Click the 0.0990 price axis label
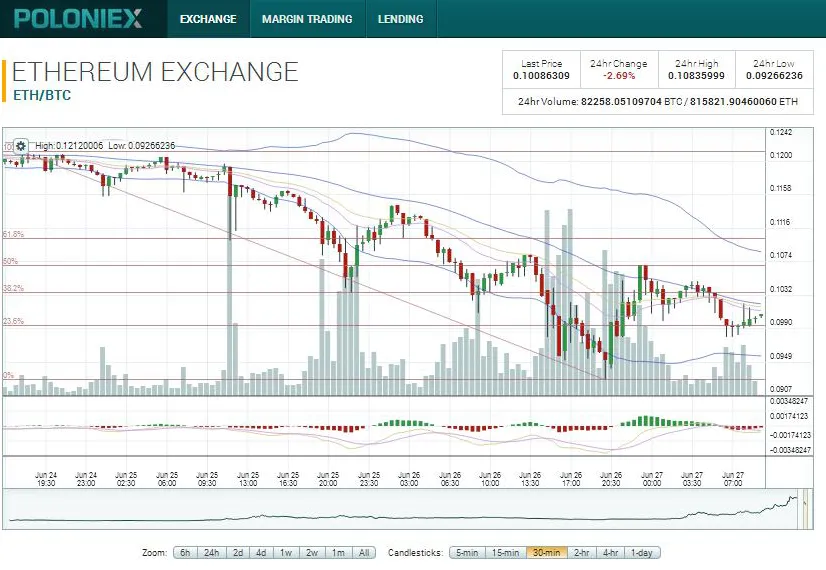 tap(781, 322)
